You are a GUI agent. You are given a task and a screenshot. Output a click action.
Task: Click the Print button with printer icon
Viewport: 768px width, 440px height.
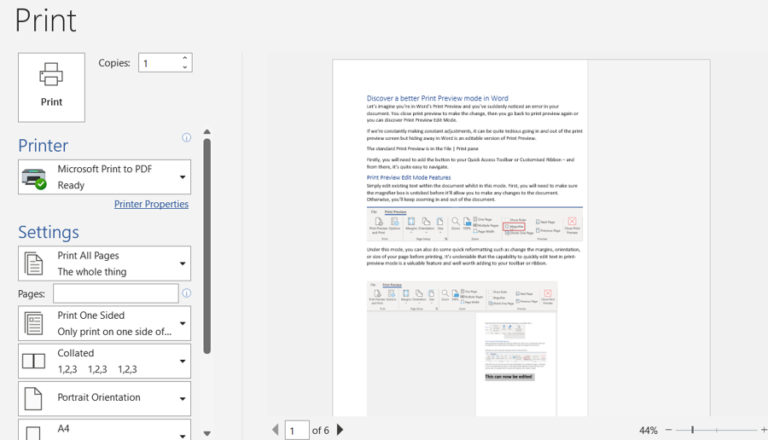click(51, 87)
